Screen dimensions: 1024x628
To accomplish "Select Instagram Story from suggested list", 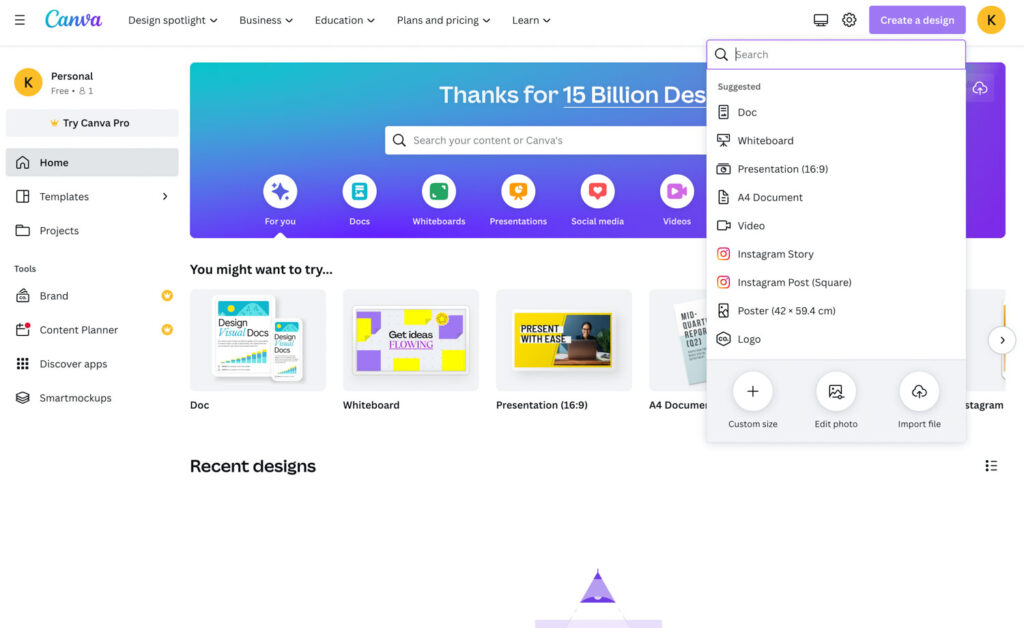I will click(775, 254).
